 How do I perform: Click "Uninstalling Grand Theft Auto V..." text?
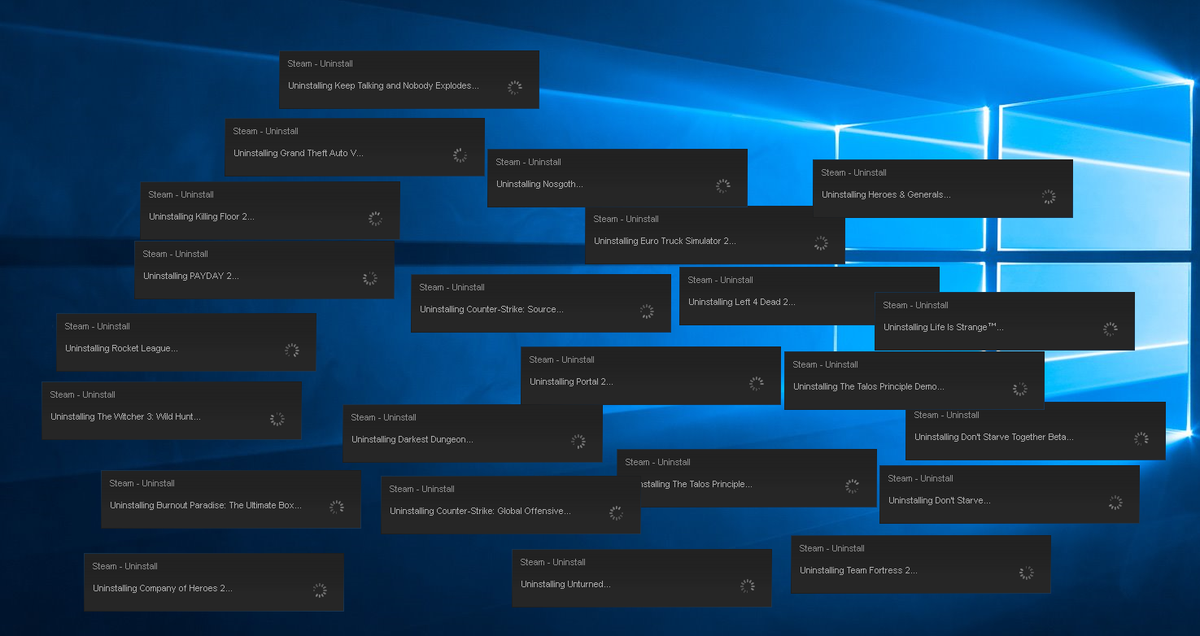point(299,153)
